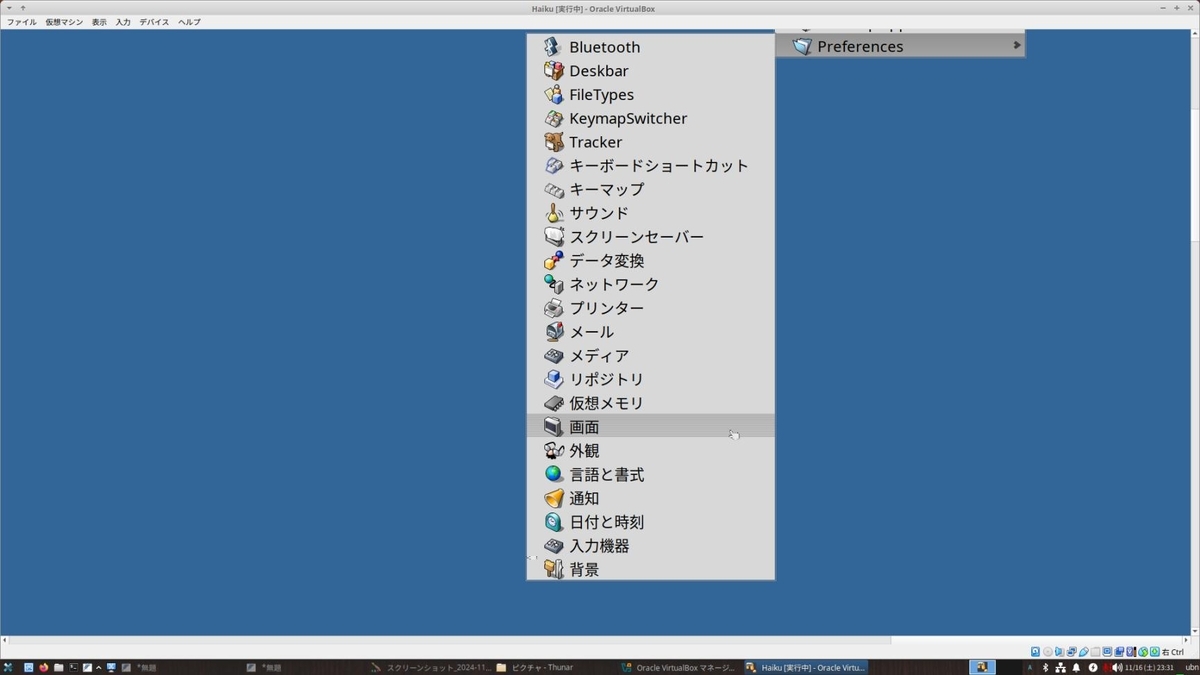Click the Bluetooth preferences icon
1200x675 pixels.
coord(553,47)
